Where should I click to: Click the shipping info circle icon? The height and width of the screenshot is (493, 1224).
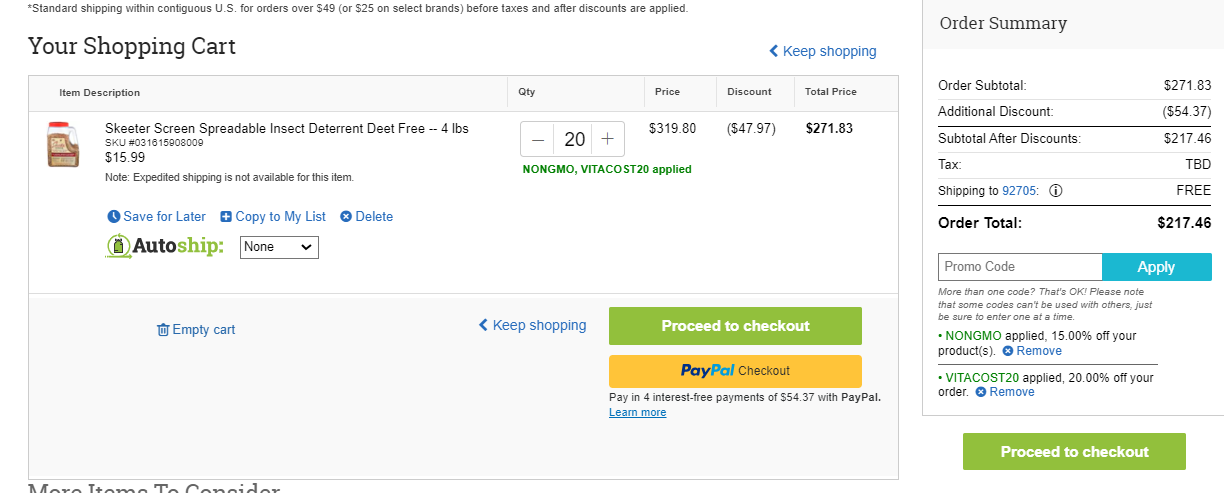(1056, 191)
